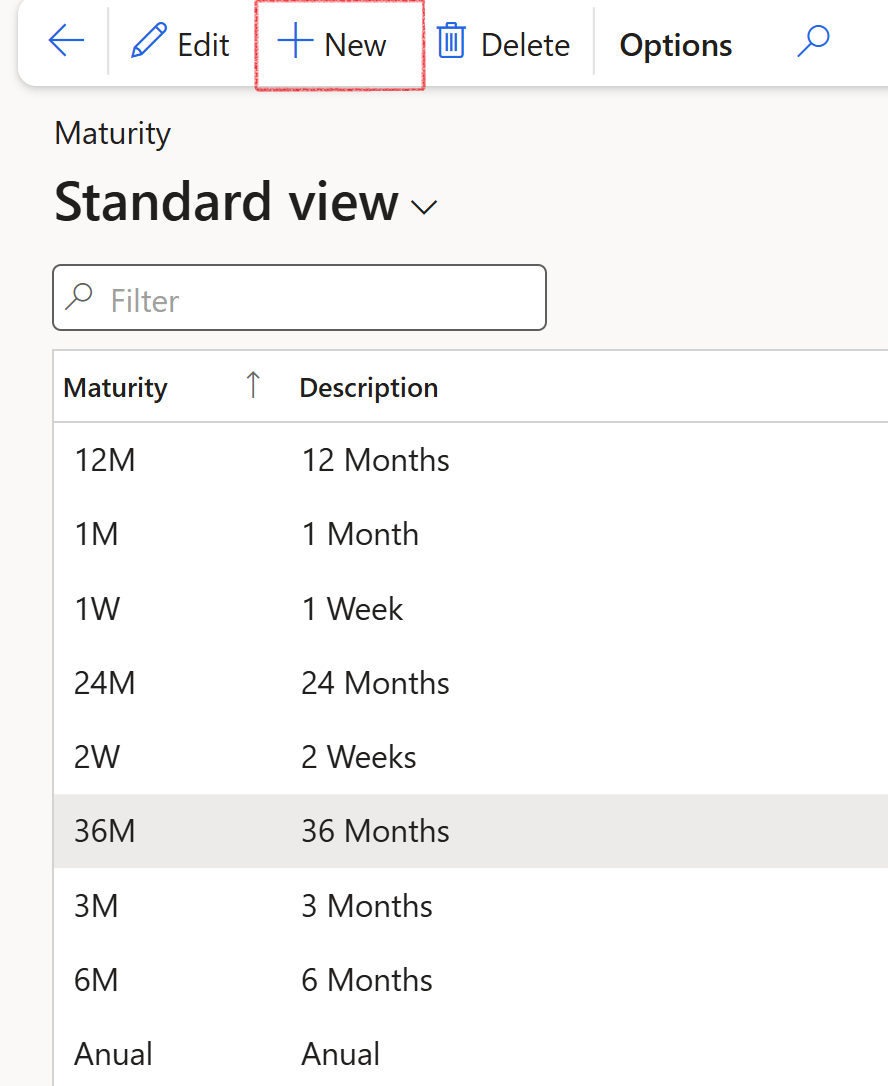Select the highlighted 36M row
Screen dimensions: 888x1086
(x=105, y=831)
